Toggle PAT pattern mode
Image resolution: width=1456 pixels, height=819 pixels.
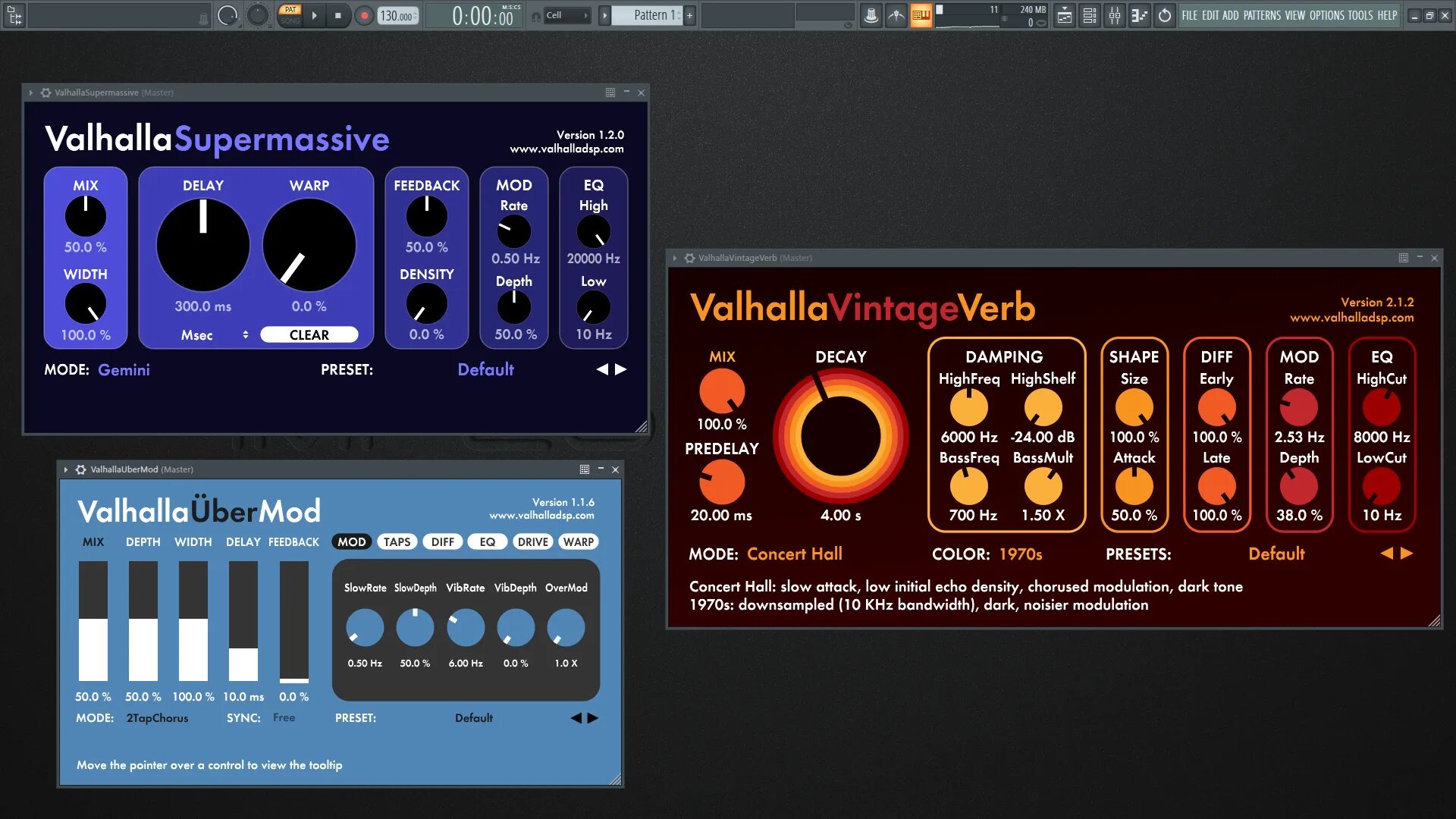[290, 10]
